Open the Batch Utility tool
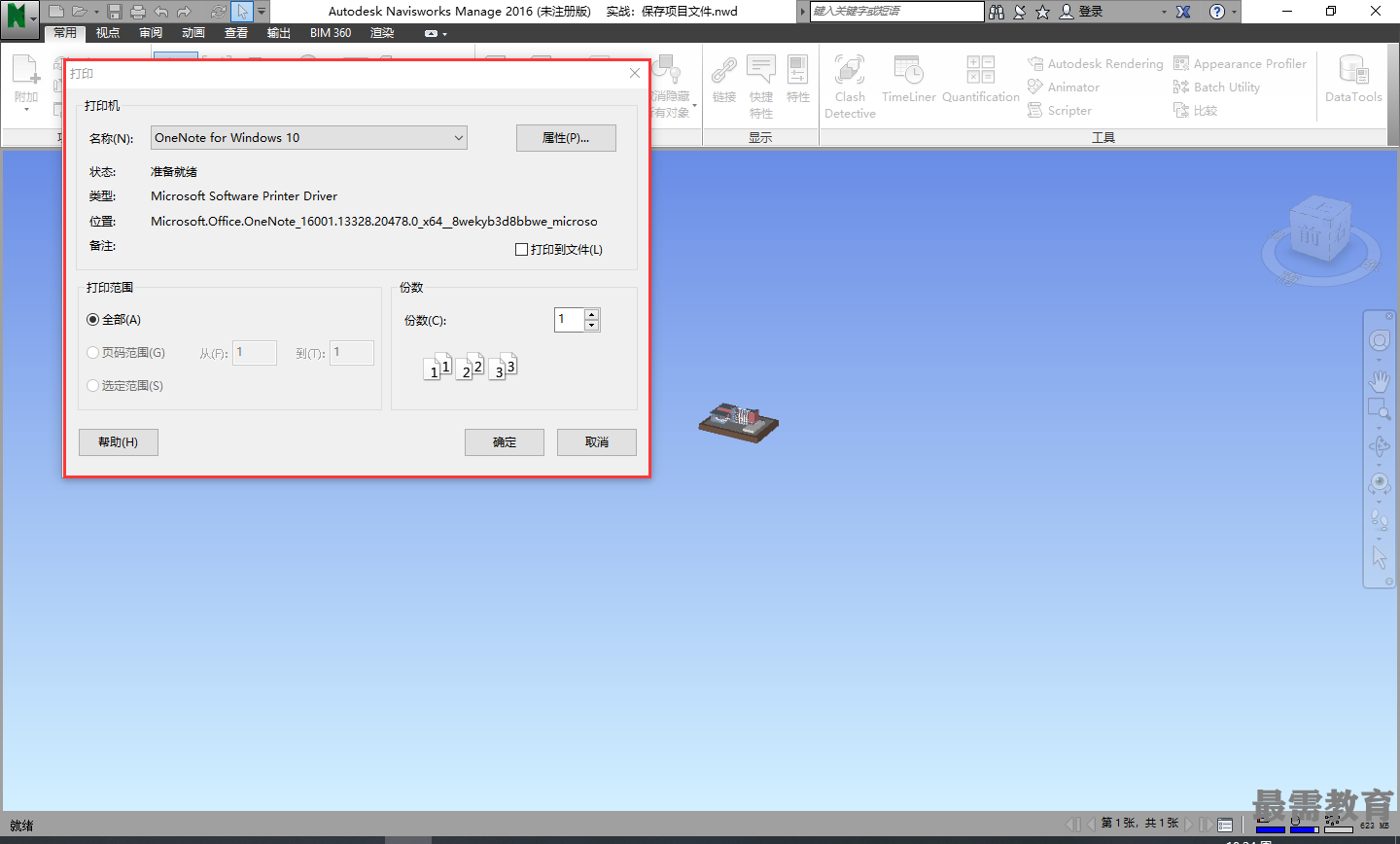 tap(1217, 87)
